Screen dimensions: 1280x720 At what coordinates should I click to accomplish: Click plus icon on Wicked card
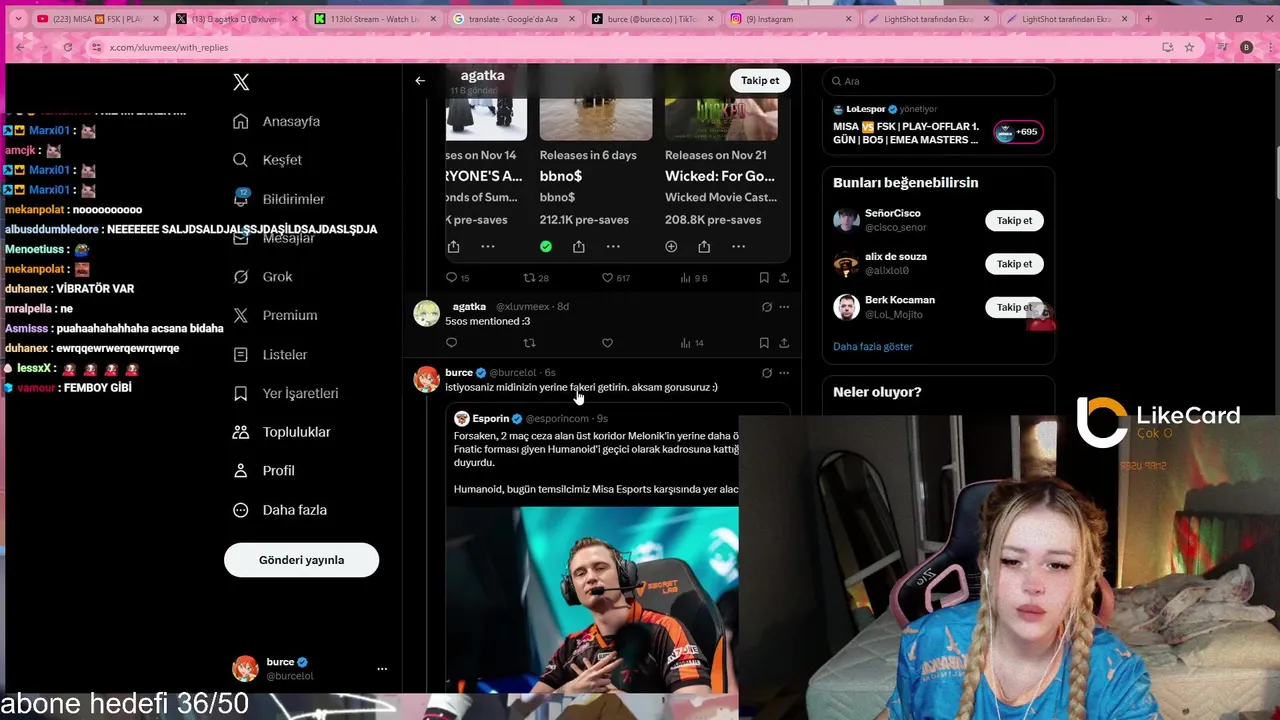[671, 246]
